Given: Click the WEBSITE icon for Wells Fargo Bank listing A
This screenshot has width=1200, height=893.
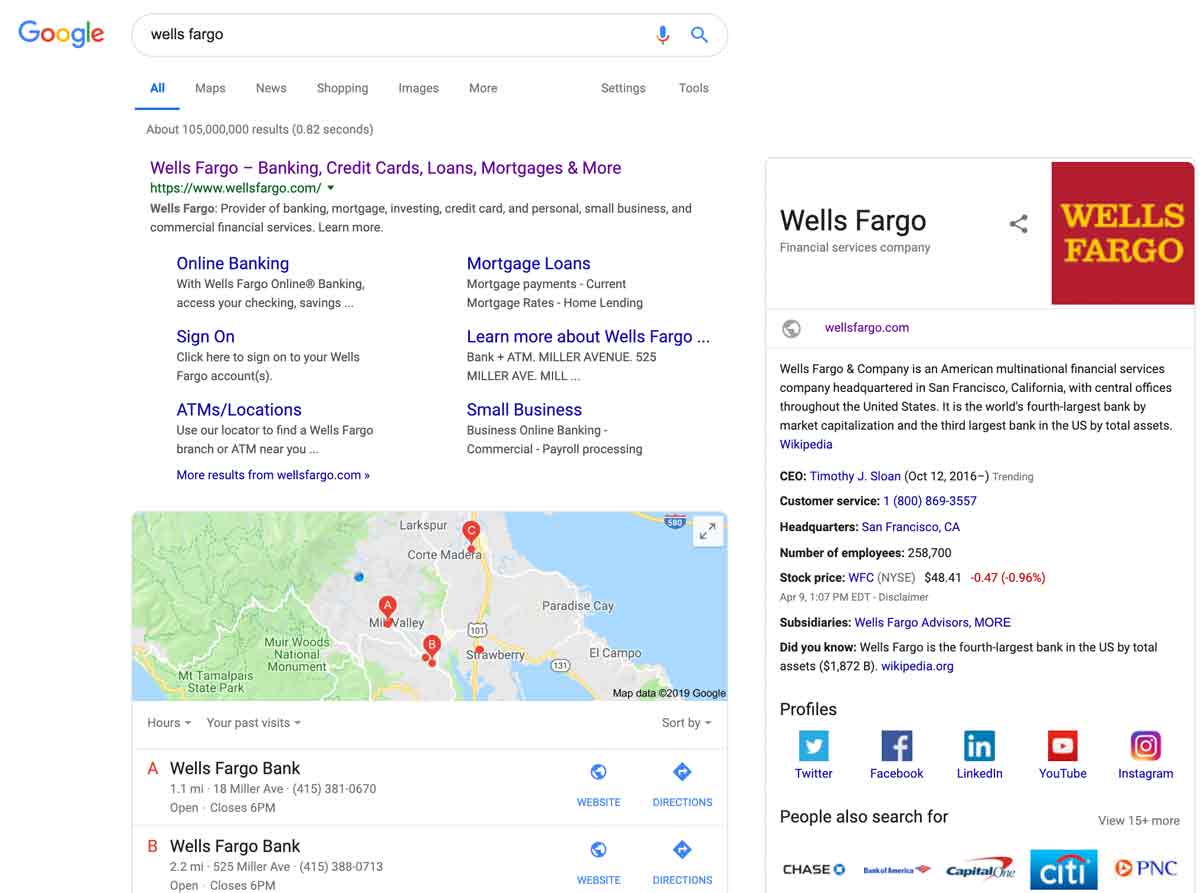Looking at the screenshot, I should point(598,772).
